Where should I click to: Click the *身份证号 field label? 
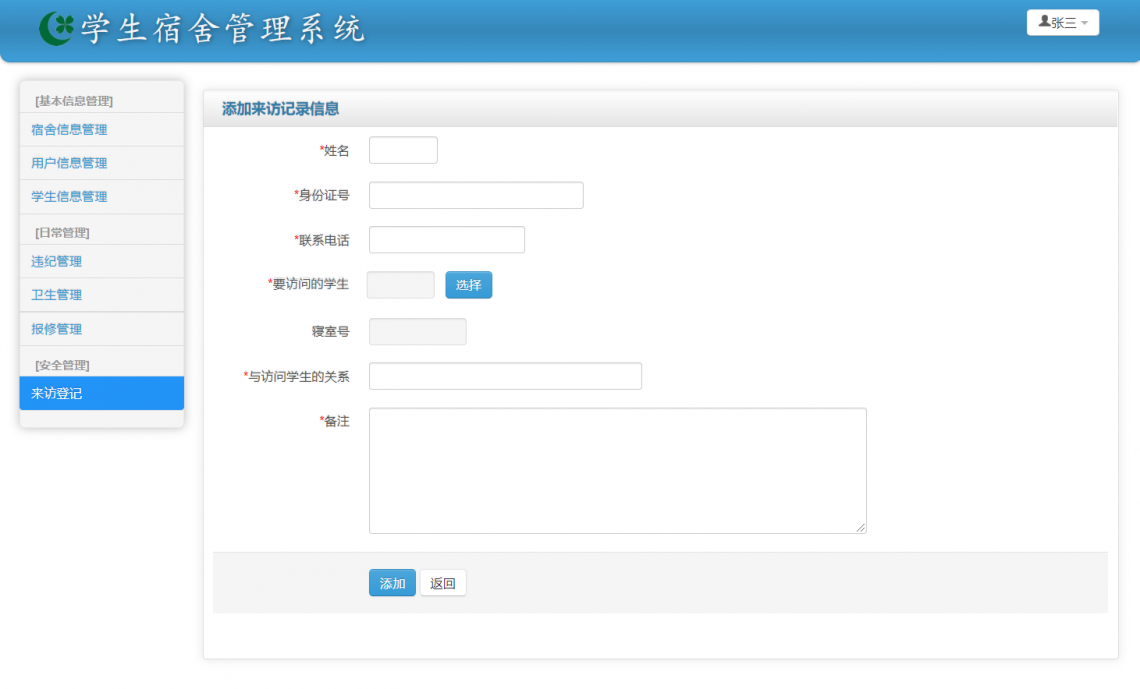pyautogui.click(x=321, y=195)
